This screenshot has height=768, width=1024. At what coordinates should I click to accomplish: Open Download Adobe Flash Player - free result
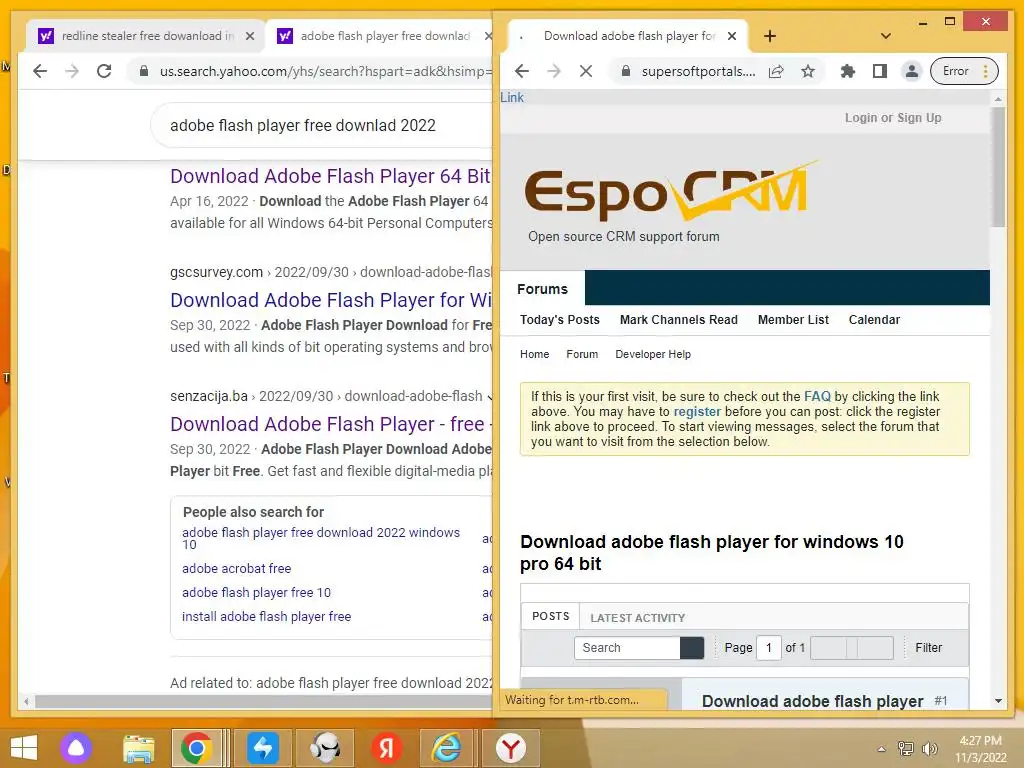point(330,424)
